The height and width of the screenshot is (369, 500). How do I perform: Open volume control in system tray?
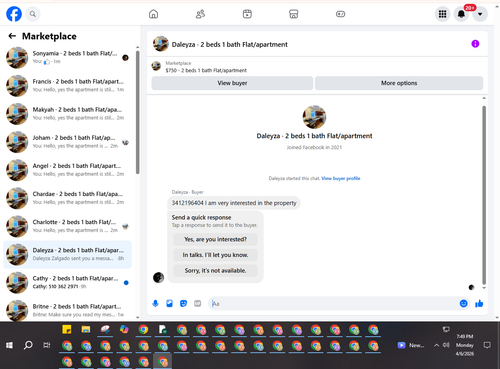point(446,345)
